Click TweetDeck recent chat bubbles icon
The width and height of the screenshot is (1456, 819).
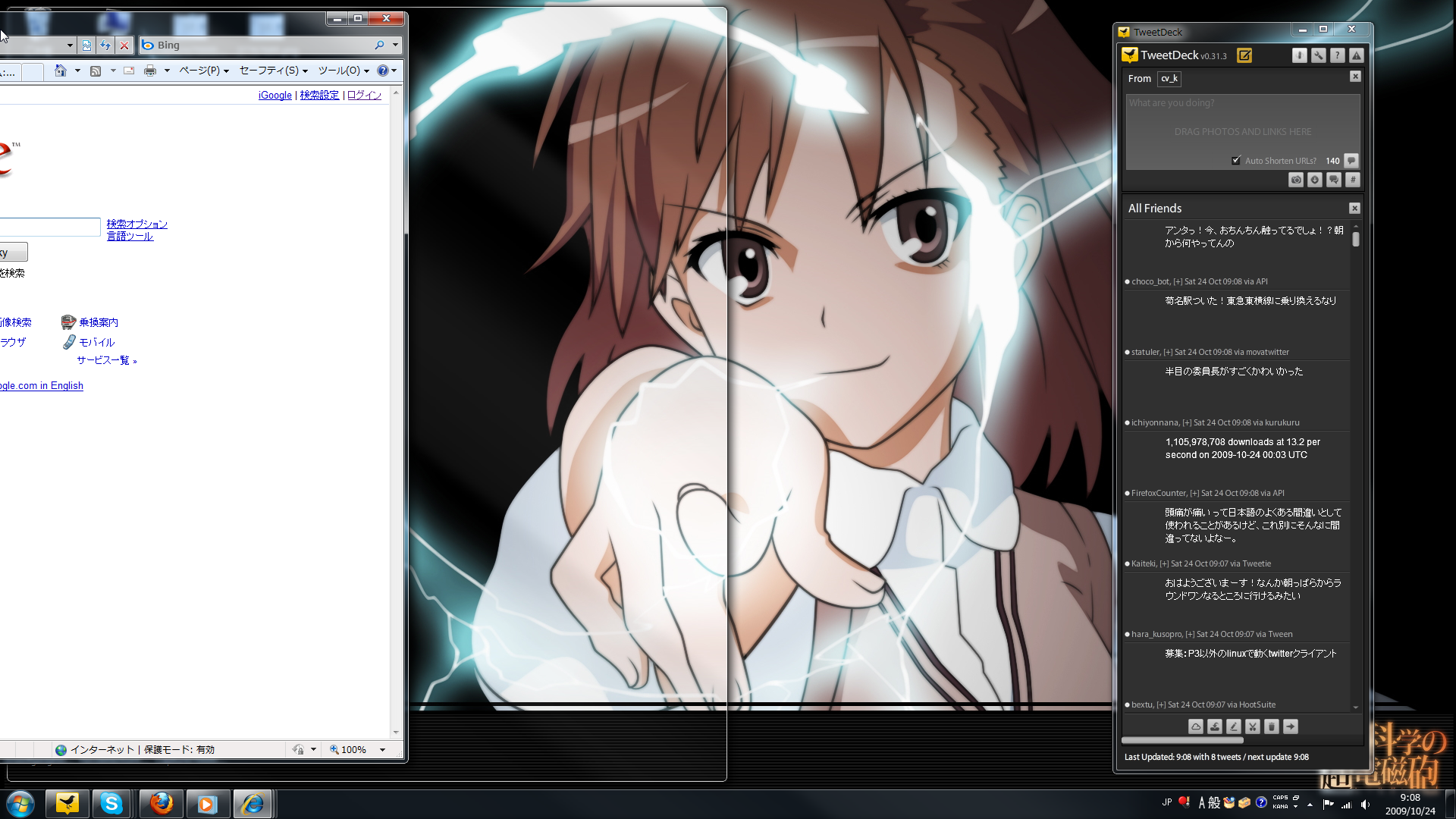1334,180
